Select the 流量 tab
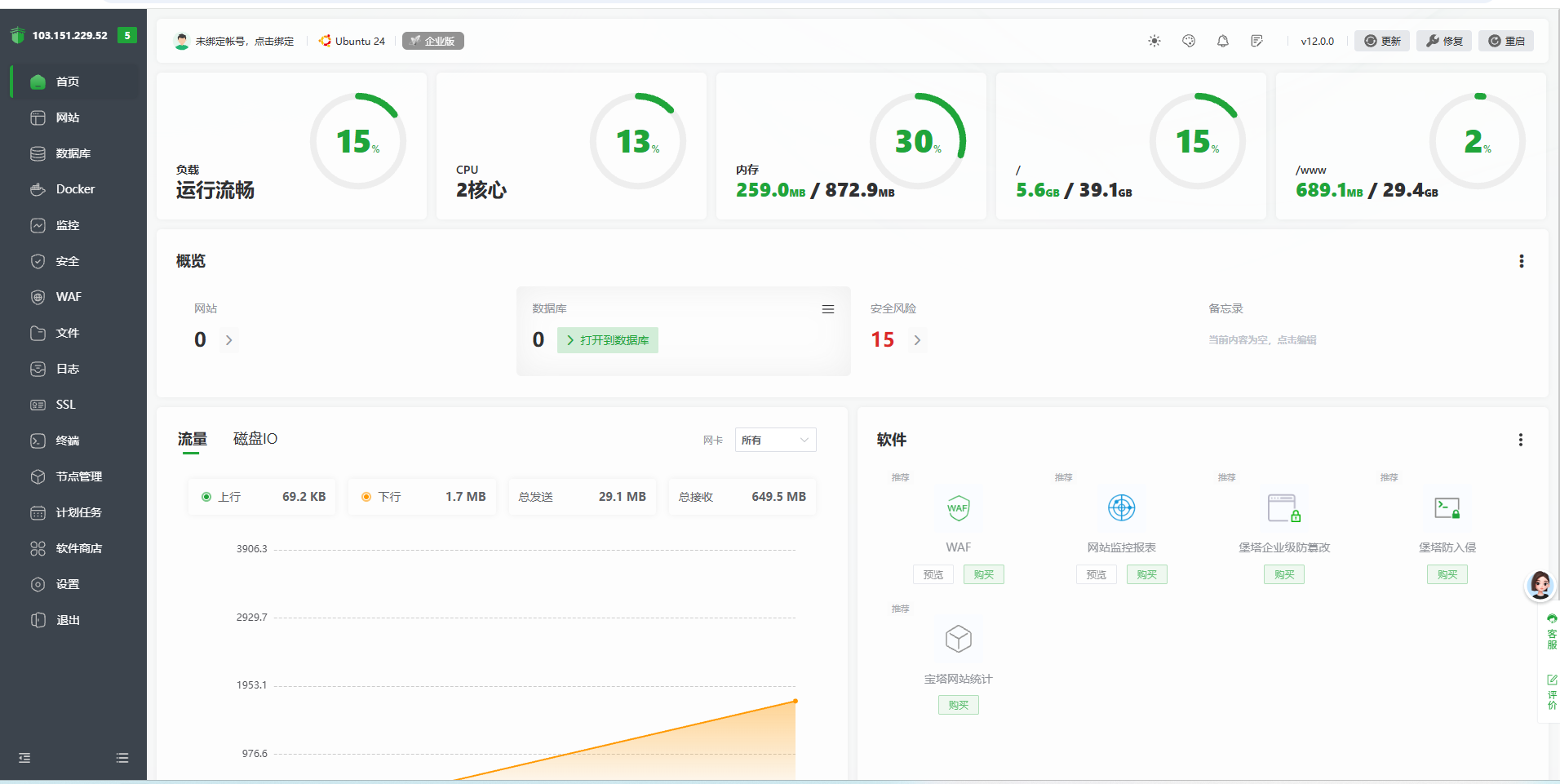Viewport: 1560px width, 784px height. pyautogui.click(x=193, y=439)
